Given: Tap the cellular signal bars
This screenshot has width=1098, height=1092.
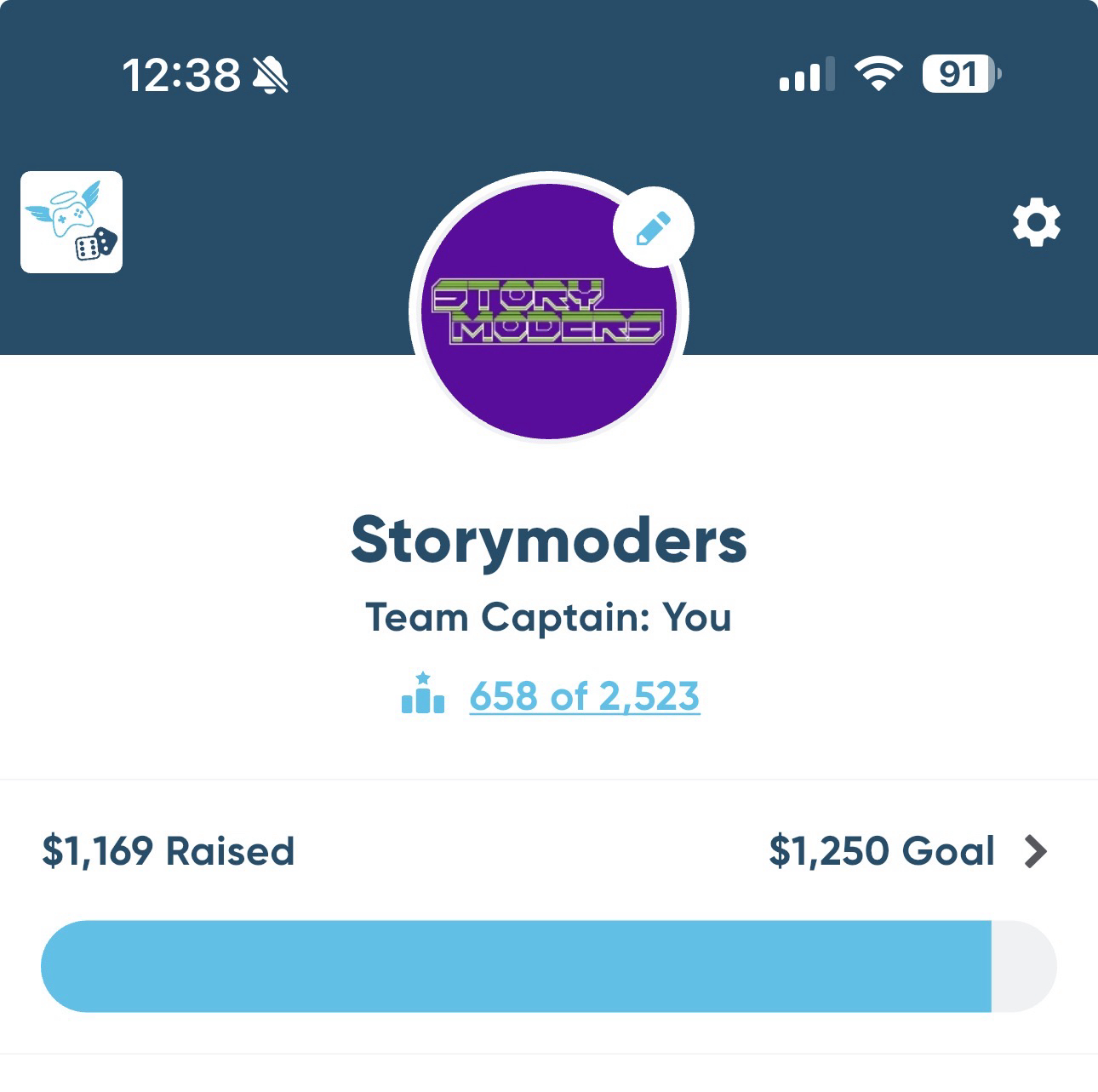Looking at the screenshot, I should pos(806,75).
